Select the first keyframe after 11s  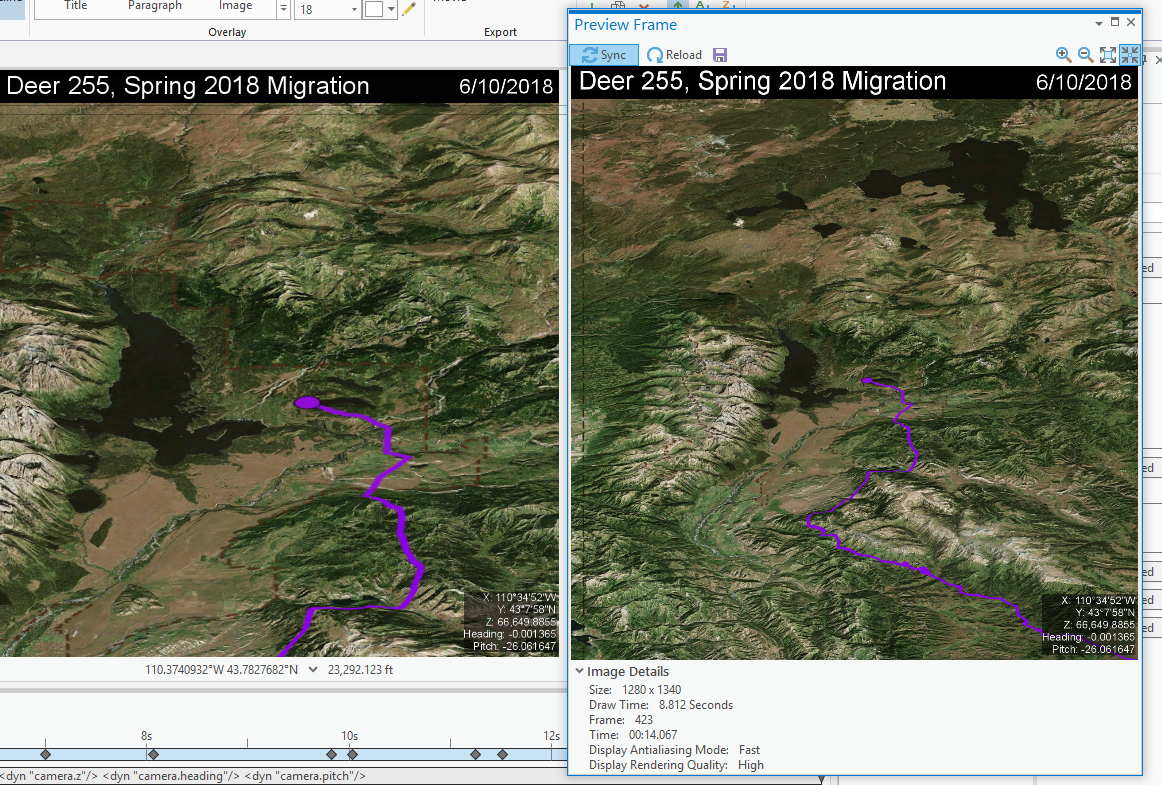tap(475, 755)
